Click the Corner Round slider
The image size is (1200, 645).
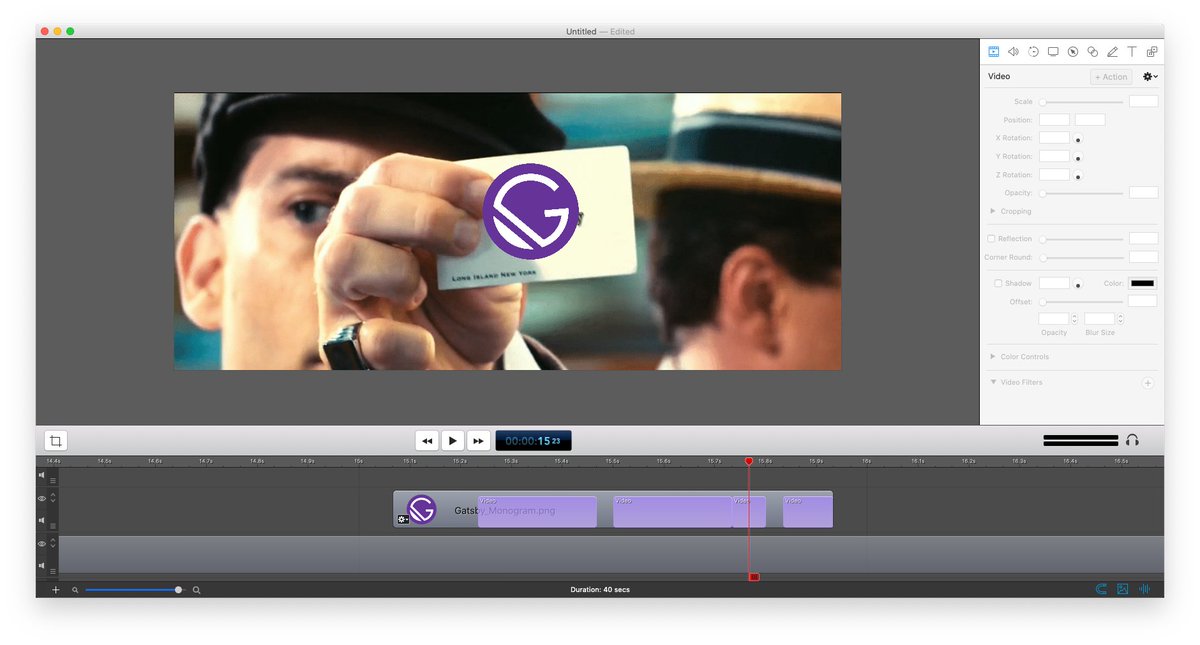click(1081, 257)
